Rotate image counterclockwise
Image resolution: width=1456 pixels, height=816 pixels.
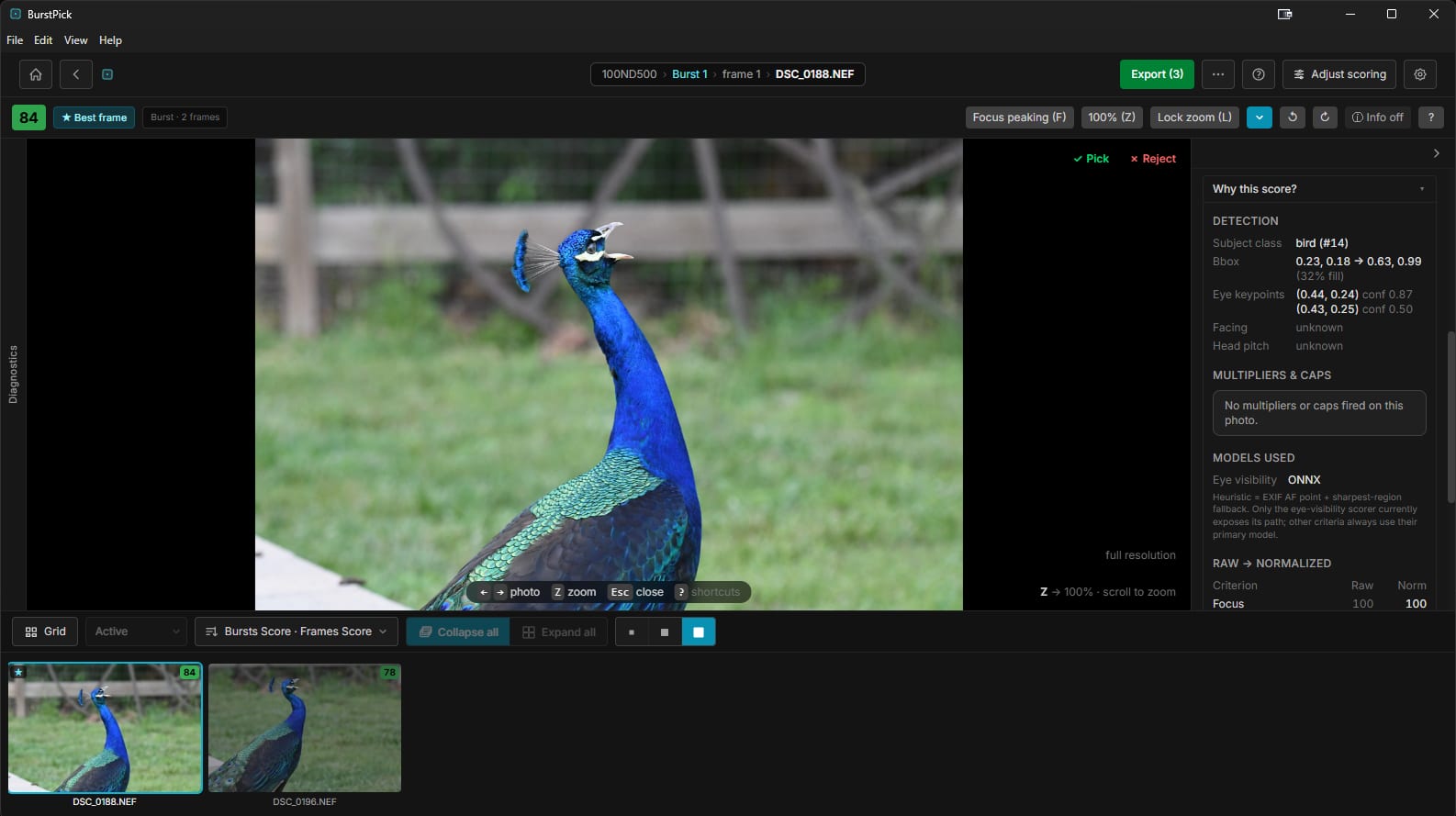pyautogui.click(x=1293, y=117)
